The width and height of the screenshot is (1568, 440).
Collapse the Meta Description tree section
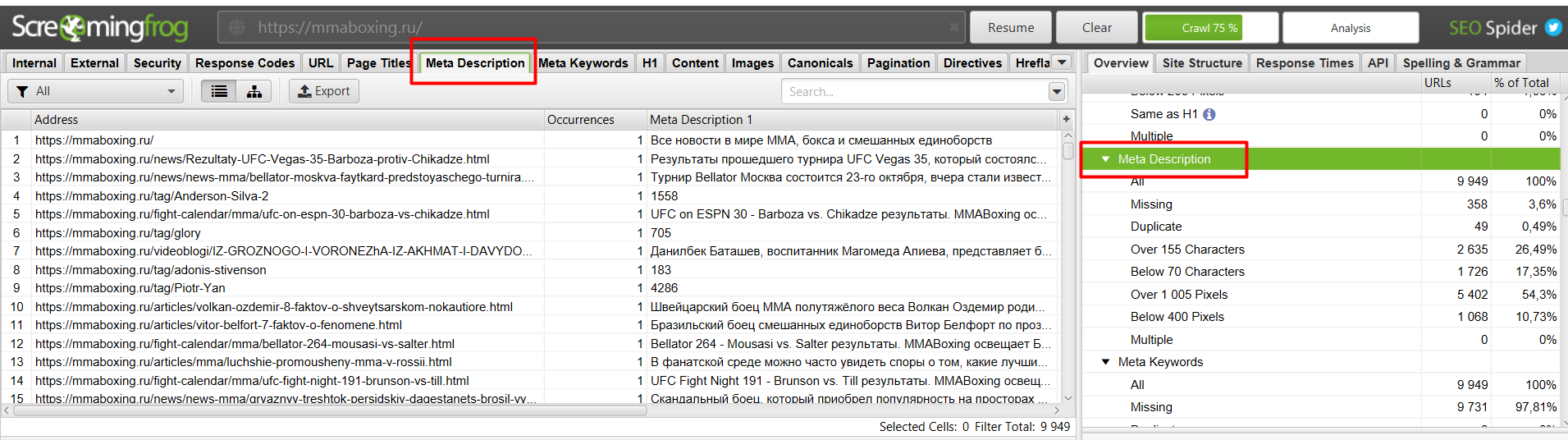pyautogui.click(x=1105, y=159)
